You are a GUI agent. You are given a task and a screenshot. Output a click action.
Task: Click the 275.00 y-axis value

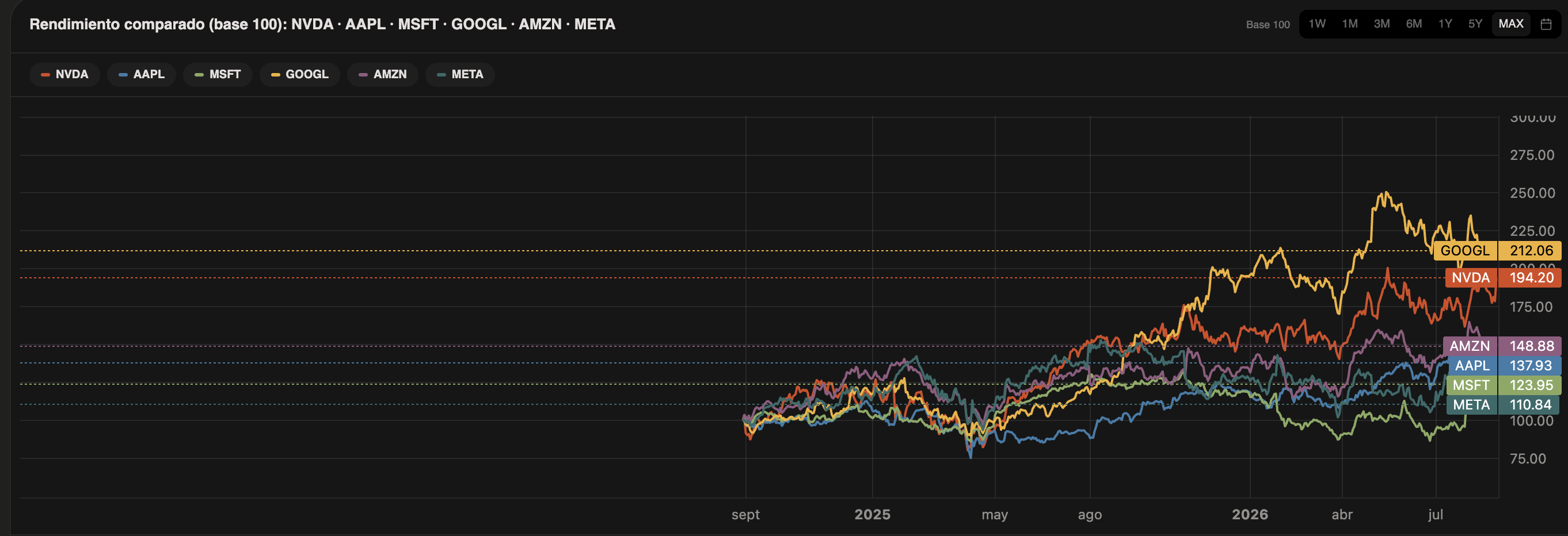click(1532, 155)
